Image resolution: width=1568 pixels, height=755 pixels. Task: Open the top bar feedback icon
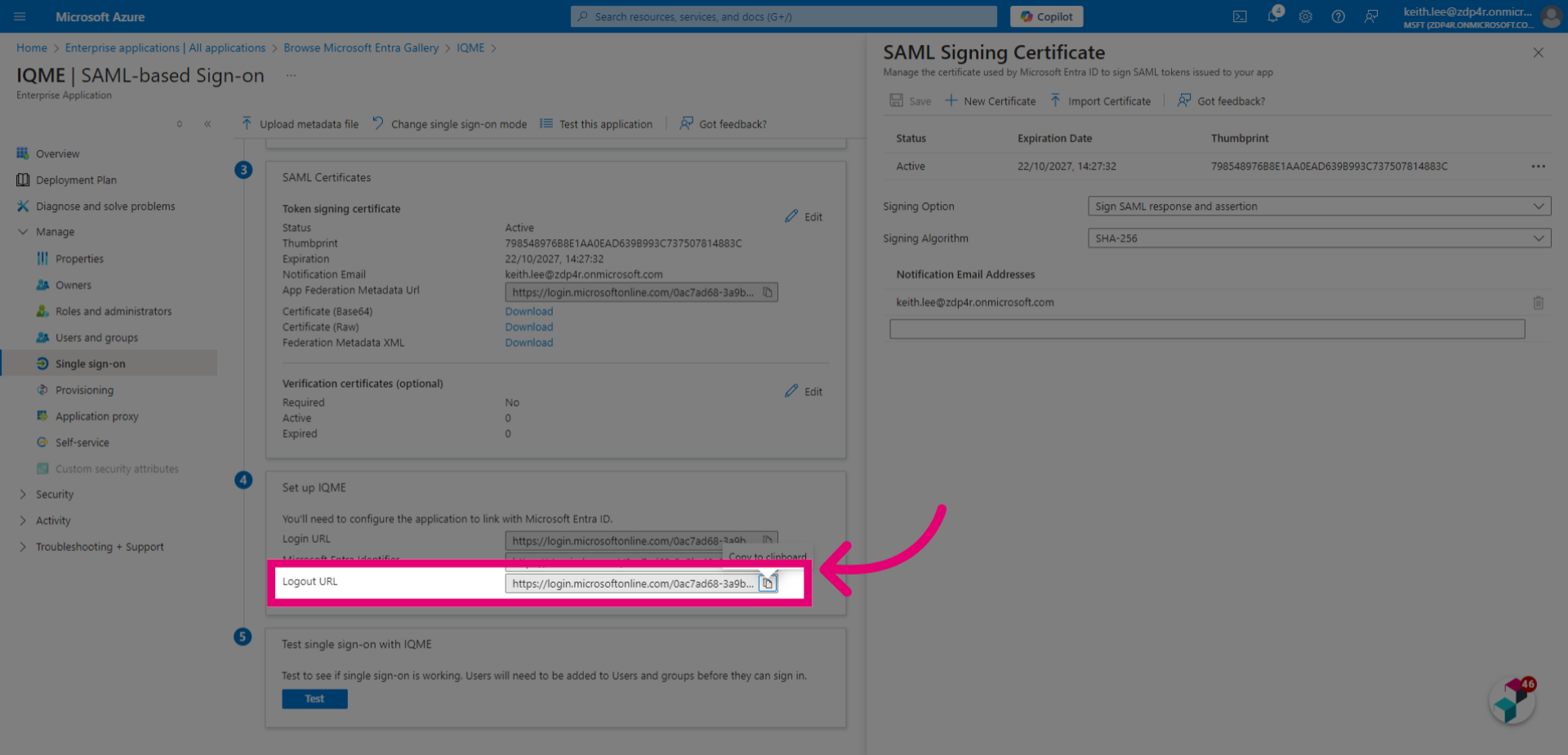[1371, 16]
